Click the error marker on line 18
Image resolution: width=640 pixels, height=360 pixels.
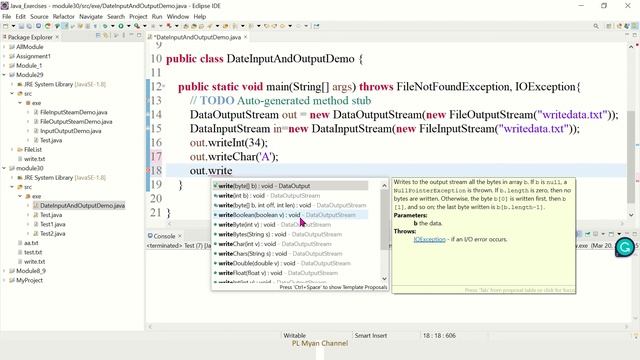pos(148,171)
